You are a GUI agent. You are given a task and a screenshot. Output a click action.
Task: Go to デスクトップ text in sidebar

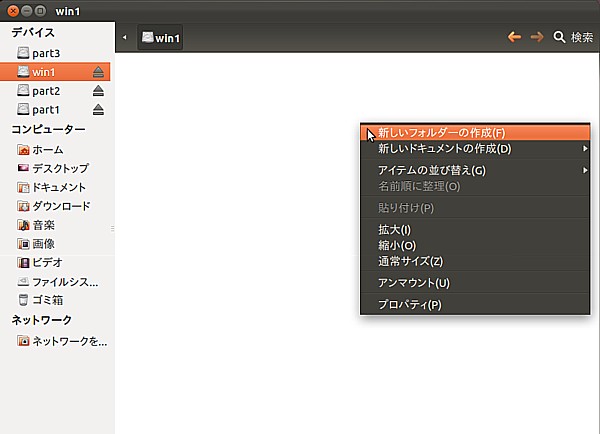(60, 168)
